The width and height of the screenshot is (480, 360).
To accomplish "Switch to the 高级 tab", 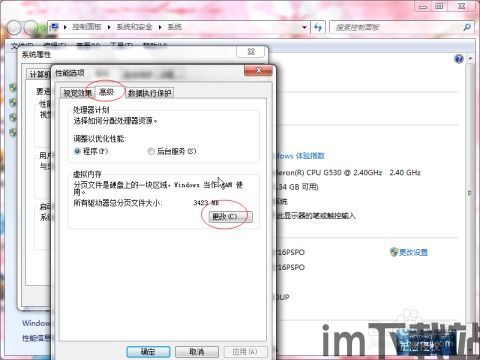I will pos(107,92).
